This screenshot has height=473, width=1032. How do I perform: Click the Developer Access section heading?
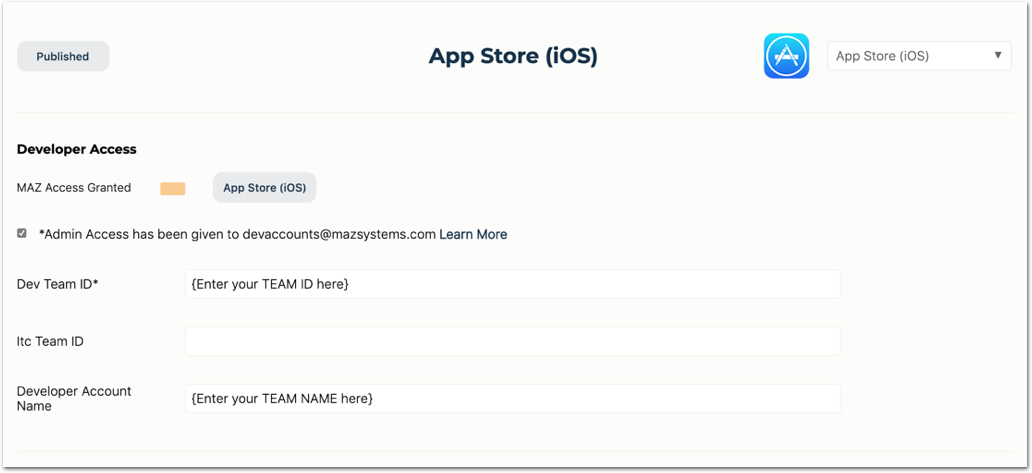click(x=76, y=149)
